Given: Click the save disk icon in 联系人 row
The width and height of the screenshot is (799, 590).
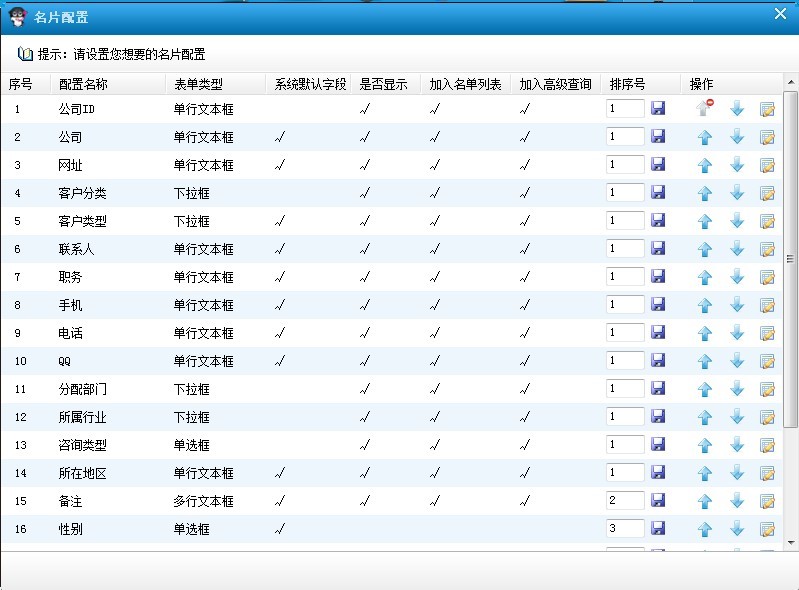Looking at the screenshot, I should coord(658,248).
